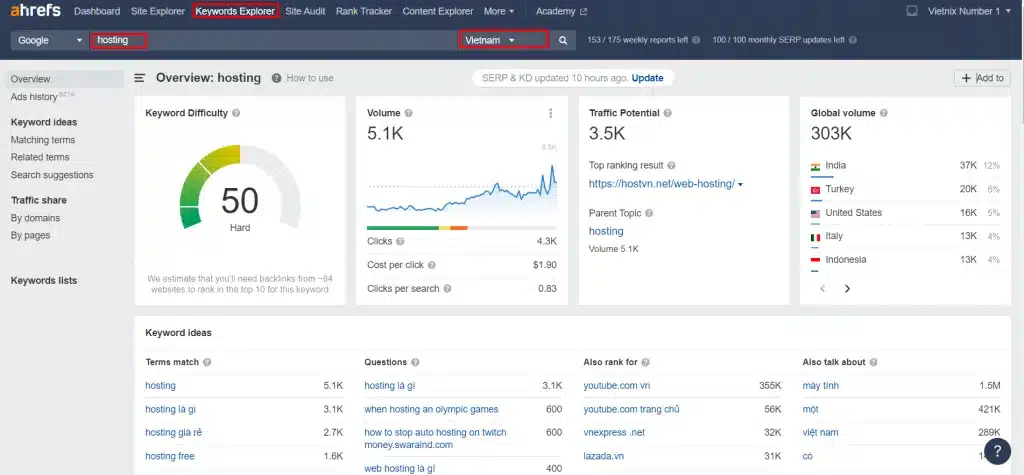This screenshot has width=1024, height=475.
Task: Click the Global volume help icon
Action: point(856,114)
